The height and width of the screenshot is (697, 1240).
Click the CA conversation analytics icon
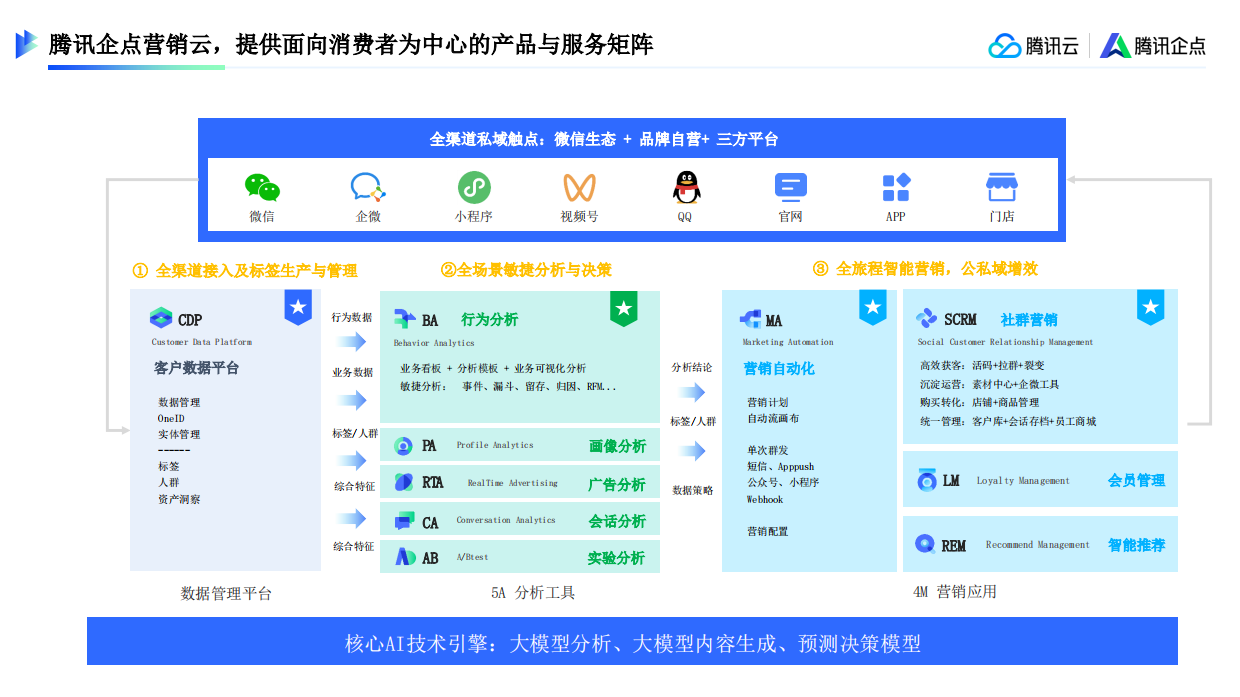click(x=404, y=521)
